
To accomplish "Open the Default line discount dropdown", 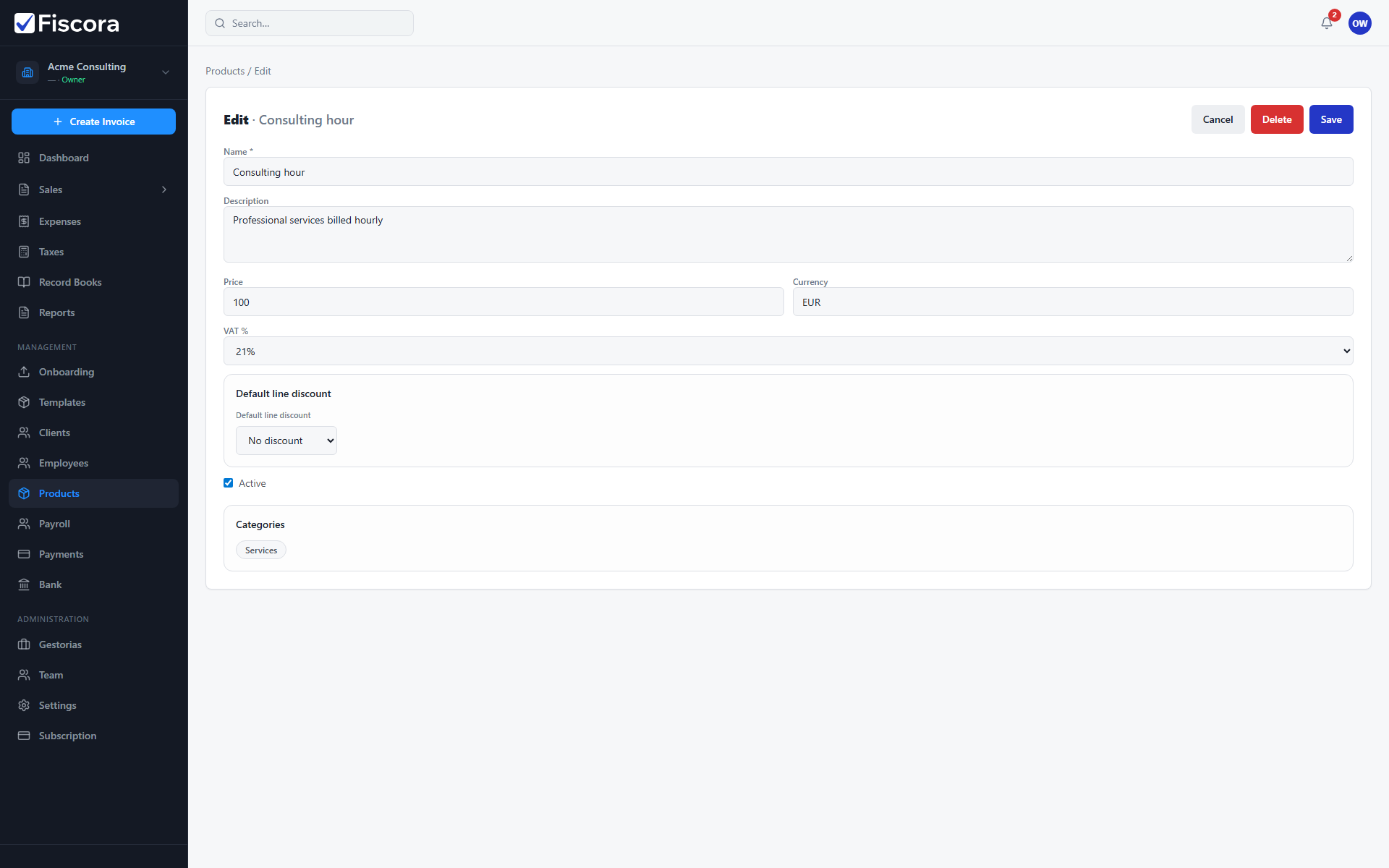I will [x=286, y=441].
